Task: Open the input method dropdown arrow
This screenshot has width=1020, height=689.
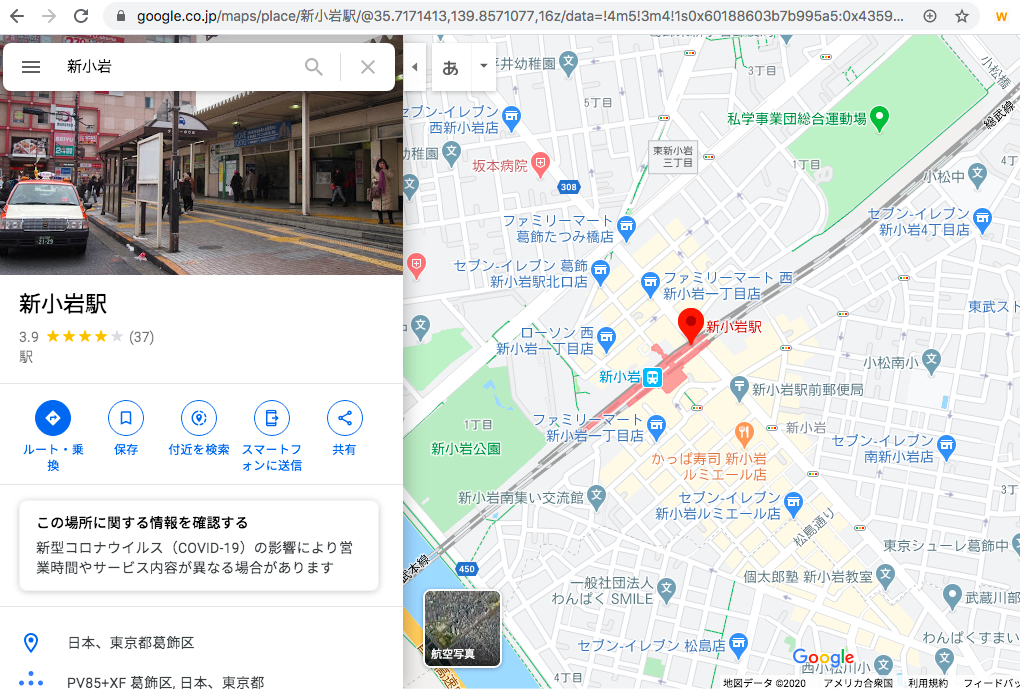Action: (484, 67)
